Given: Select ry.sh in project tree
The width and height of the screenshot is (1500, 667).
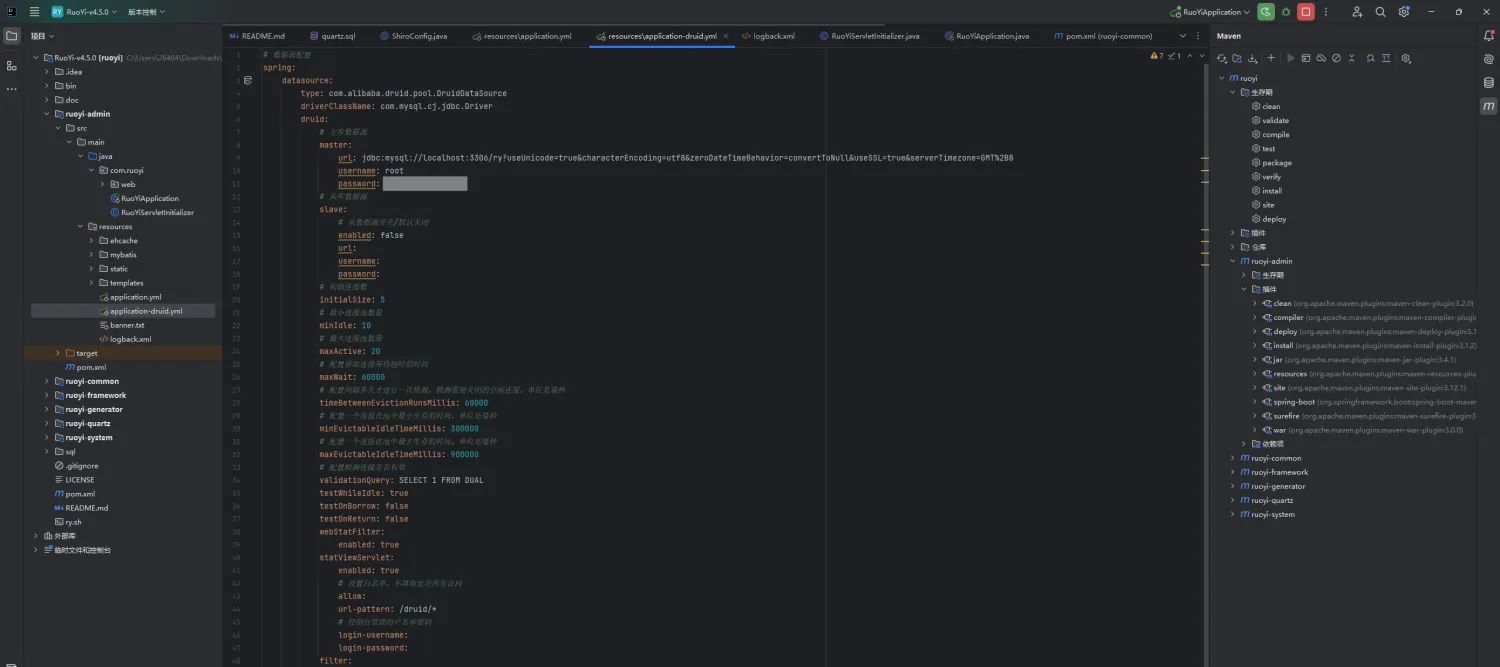Looking at the screenshot, I should 68,522.
